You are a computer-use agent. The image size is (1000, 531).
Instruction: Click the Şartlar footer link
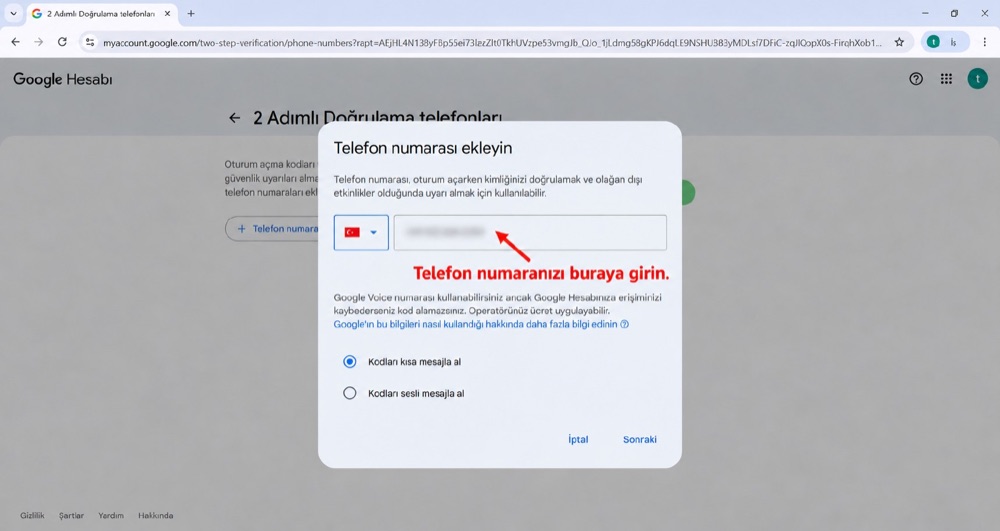[71, 516]
